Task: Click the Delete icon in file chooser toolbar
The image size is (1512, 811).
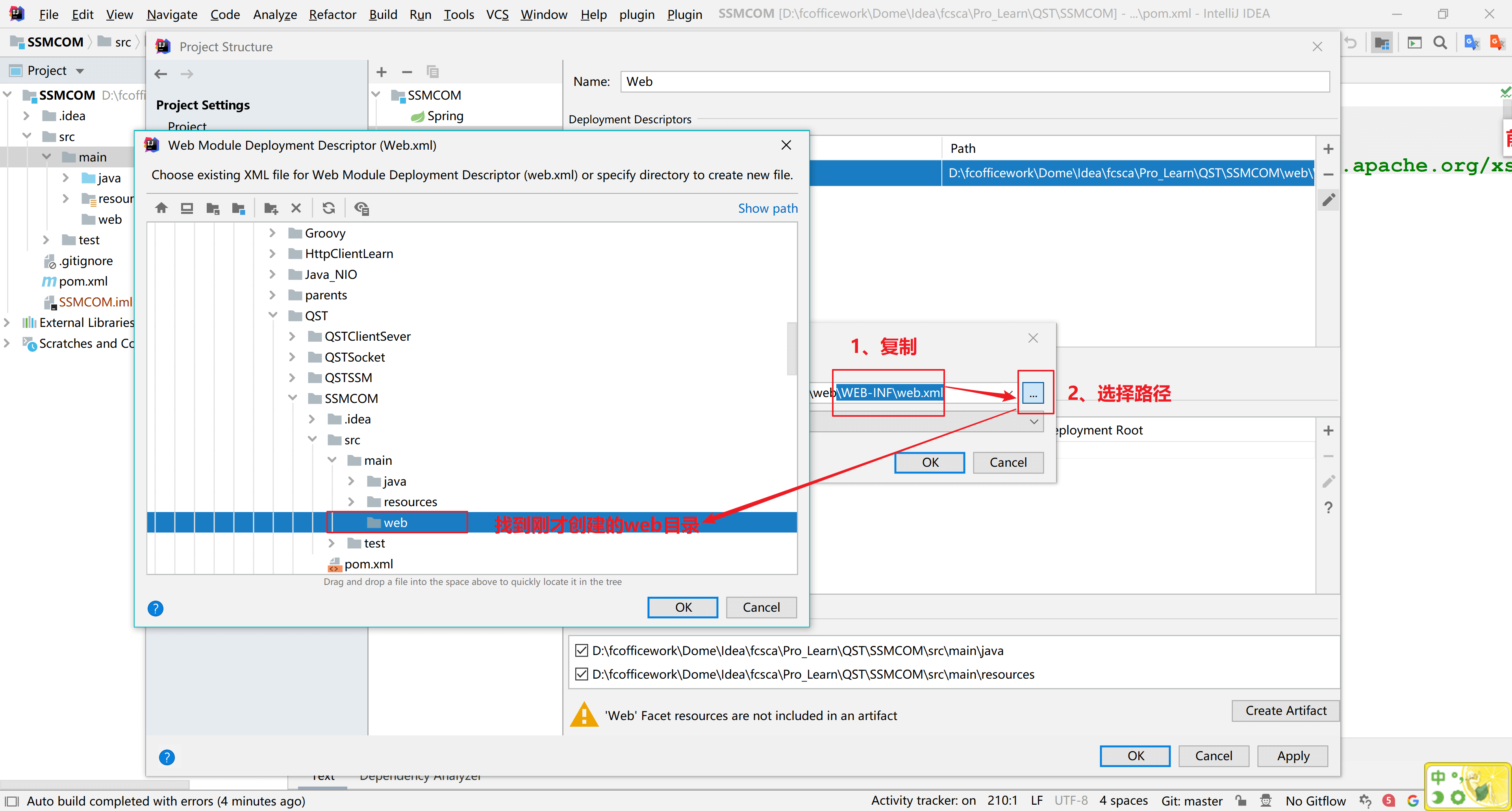Action: click(296, 208)
